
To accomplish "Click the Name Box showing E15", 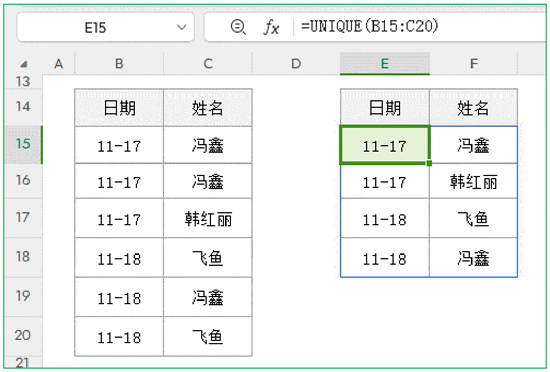I will [105, 27].
